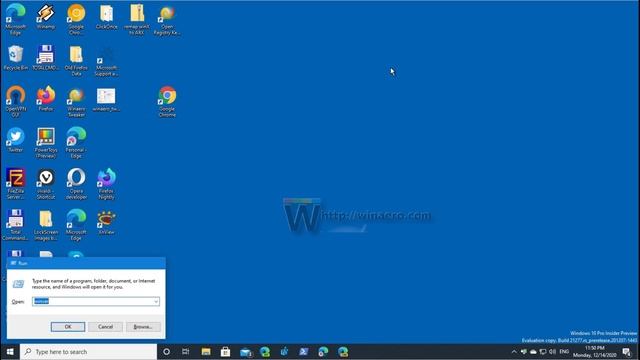Viewport: 640px width, 360px height.
Task: Expand the Open combo box history arrow
Action: (x=156, y=302)
